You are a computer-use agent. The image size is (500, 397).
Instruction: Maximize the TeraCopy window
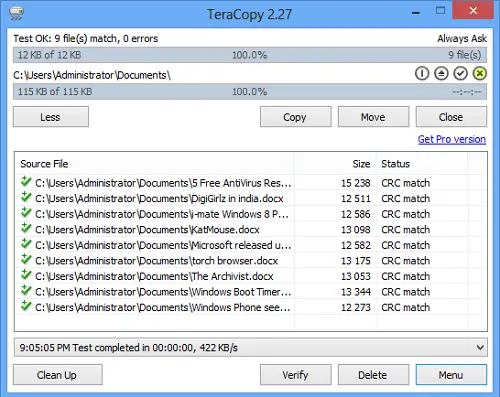click(x=440, y=11)
